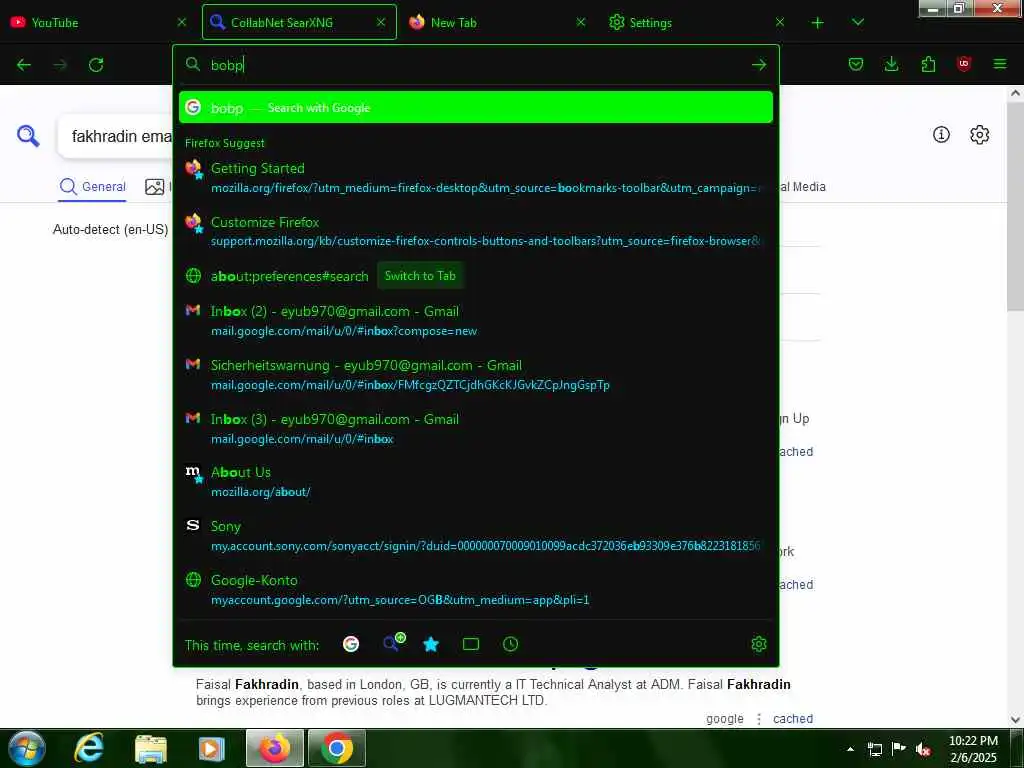
Task: Click the go arrow in the address bar
Action: click(759, 65)
